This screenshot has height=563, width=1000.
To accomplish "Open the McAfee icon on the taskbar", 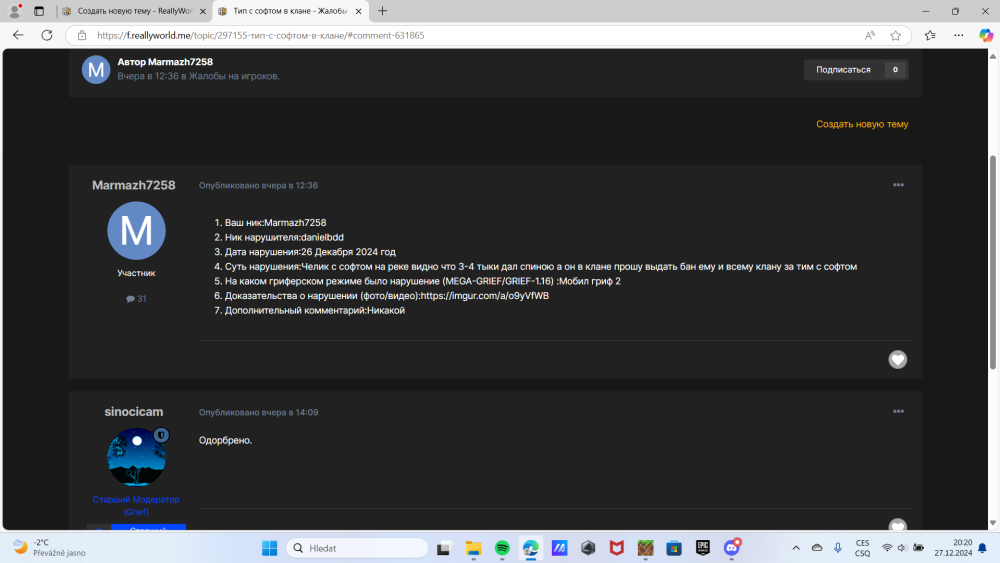I will [x=617, y=548].
